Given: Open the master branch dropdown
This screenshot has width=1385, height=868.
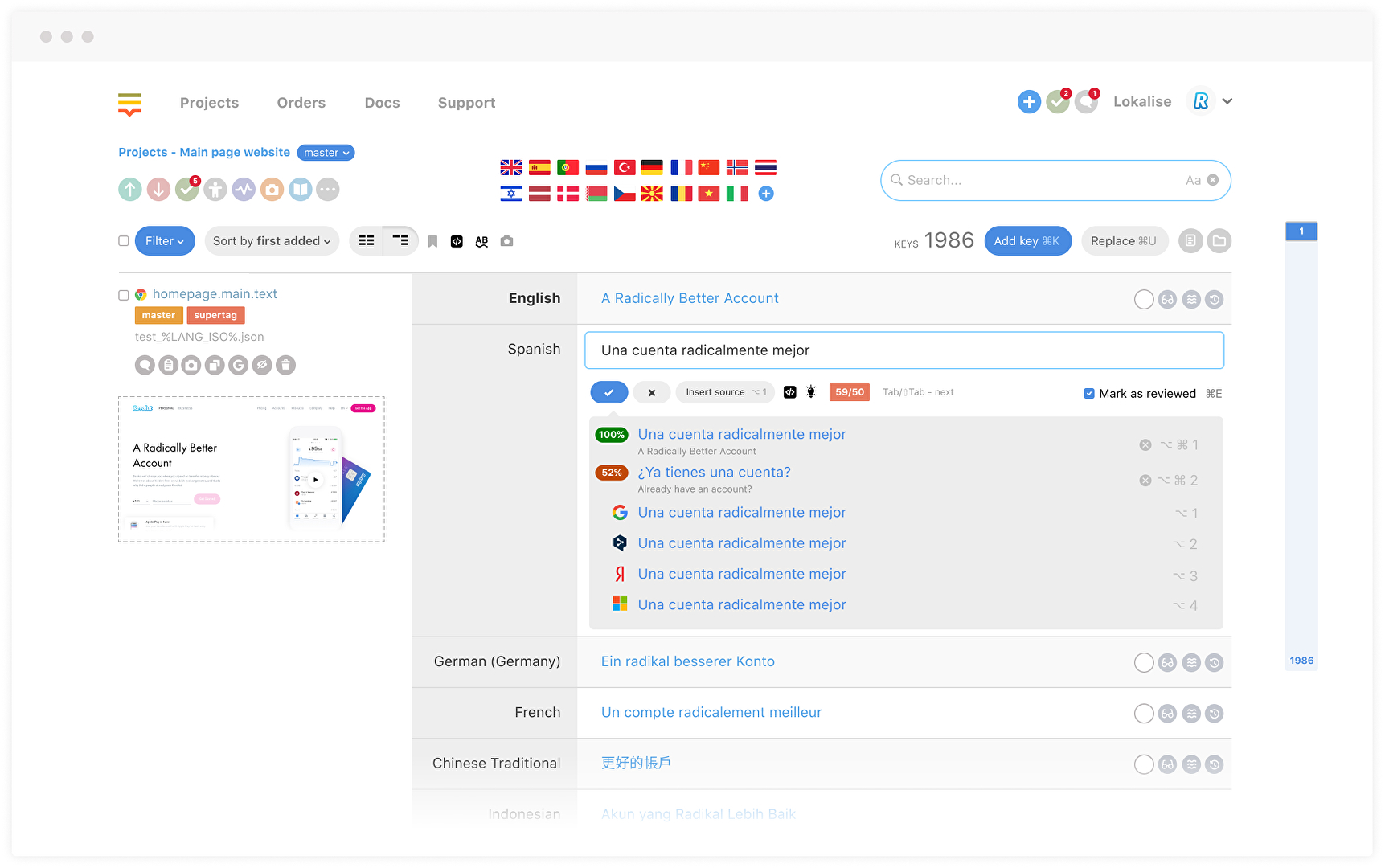Looking at the screenshot, I should [x=326, y=153].
